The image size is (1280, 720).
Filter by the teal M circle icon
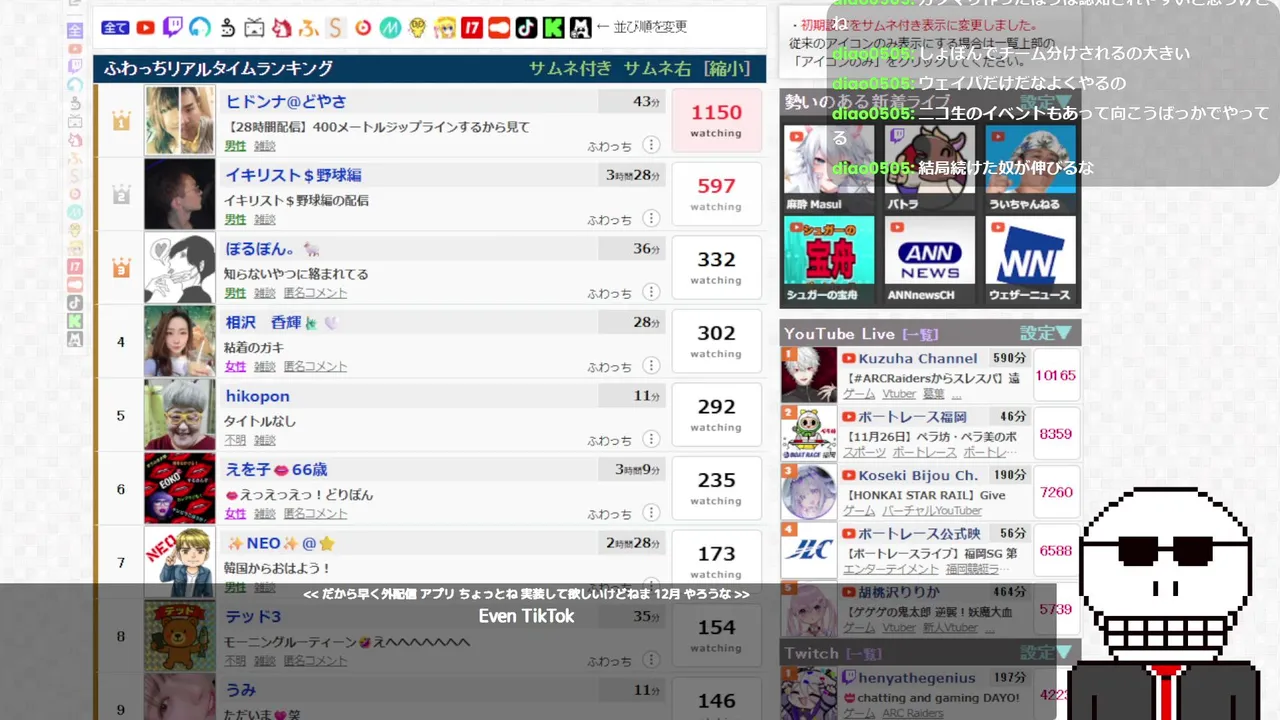(x=390, y=28)
